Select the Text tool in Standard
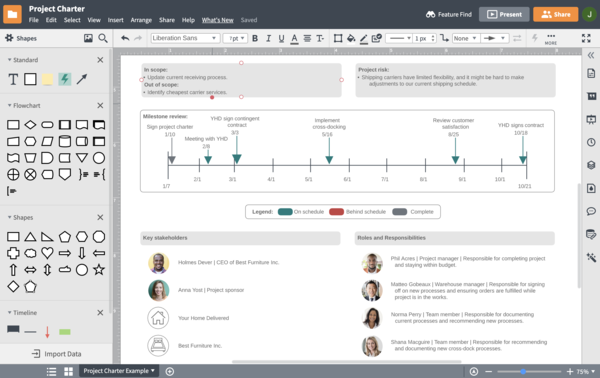600x378 pixels. [13, 79]
